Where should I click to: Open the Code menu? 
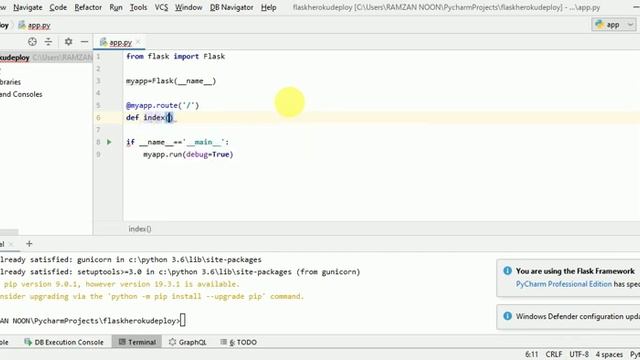(x=58, y=7)
